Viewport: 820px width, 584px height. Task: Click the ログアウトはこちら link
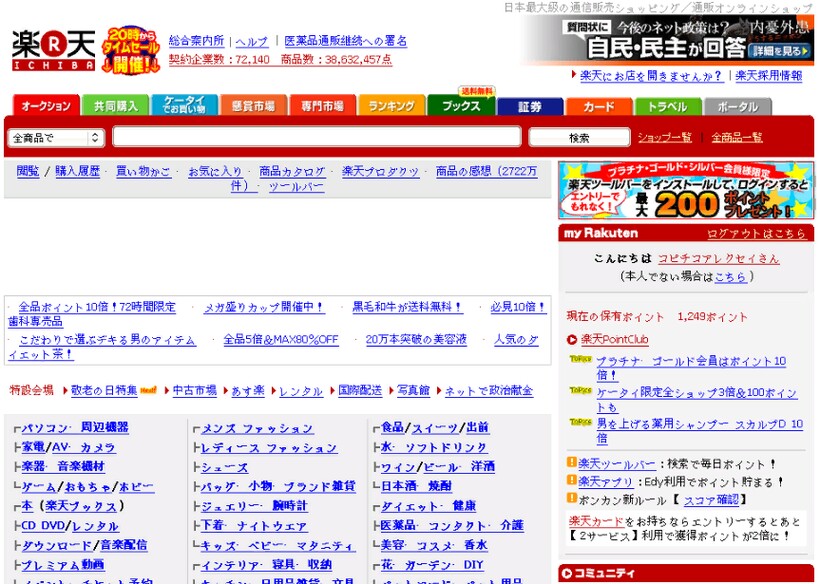point(756,234)
